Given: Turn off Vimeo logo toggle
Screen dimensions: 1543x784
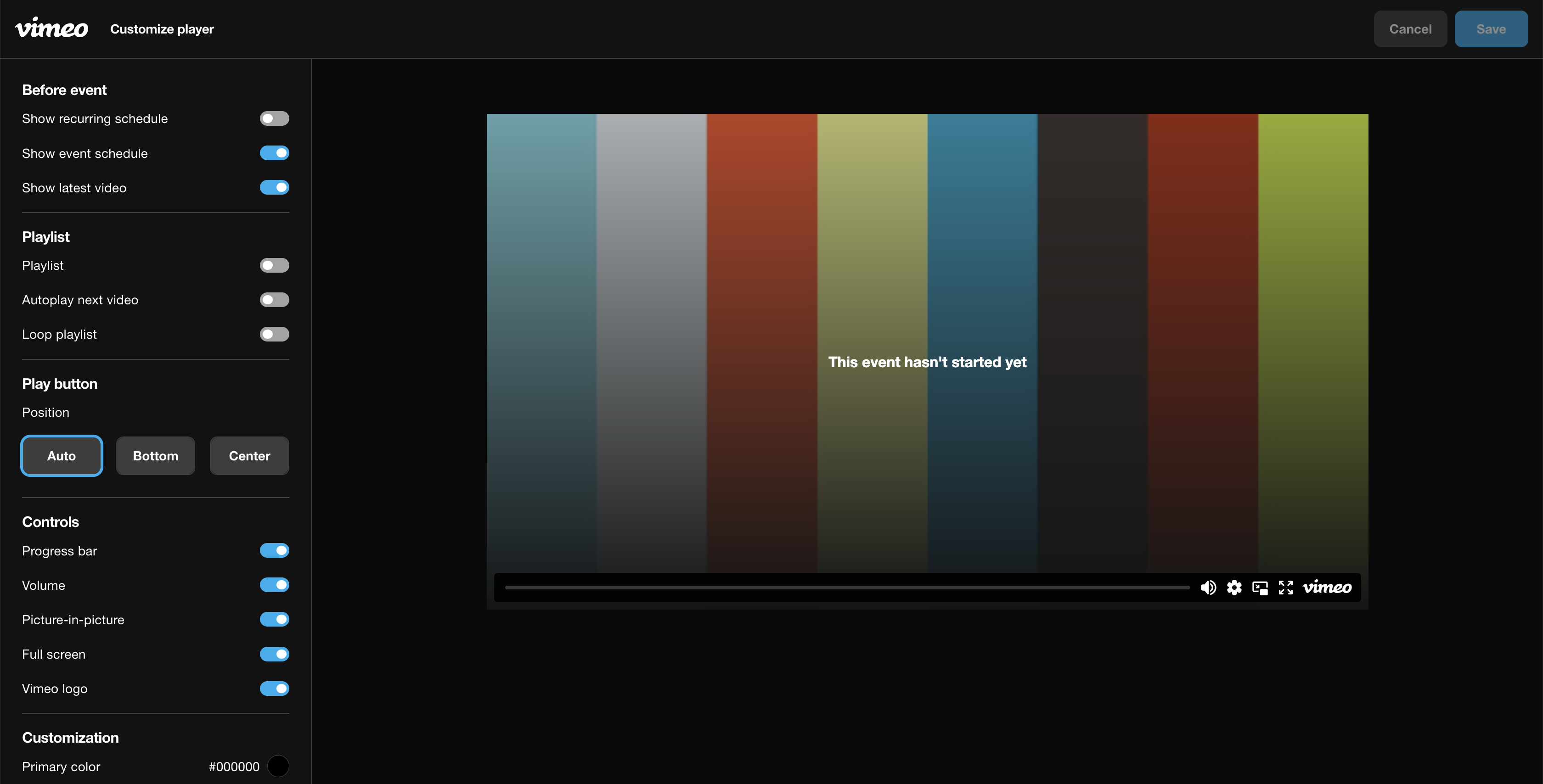Looking at the screenshot, I should pos(274,689).
